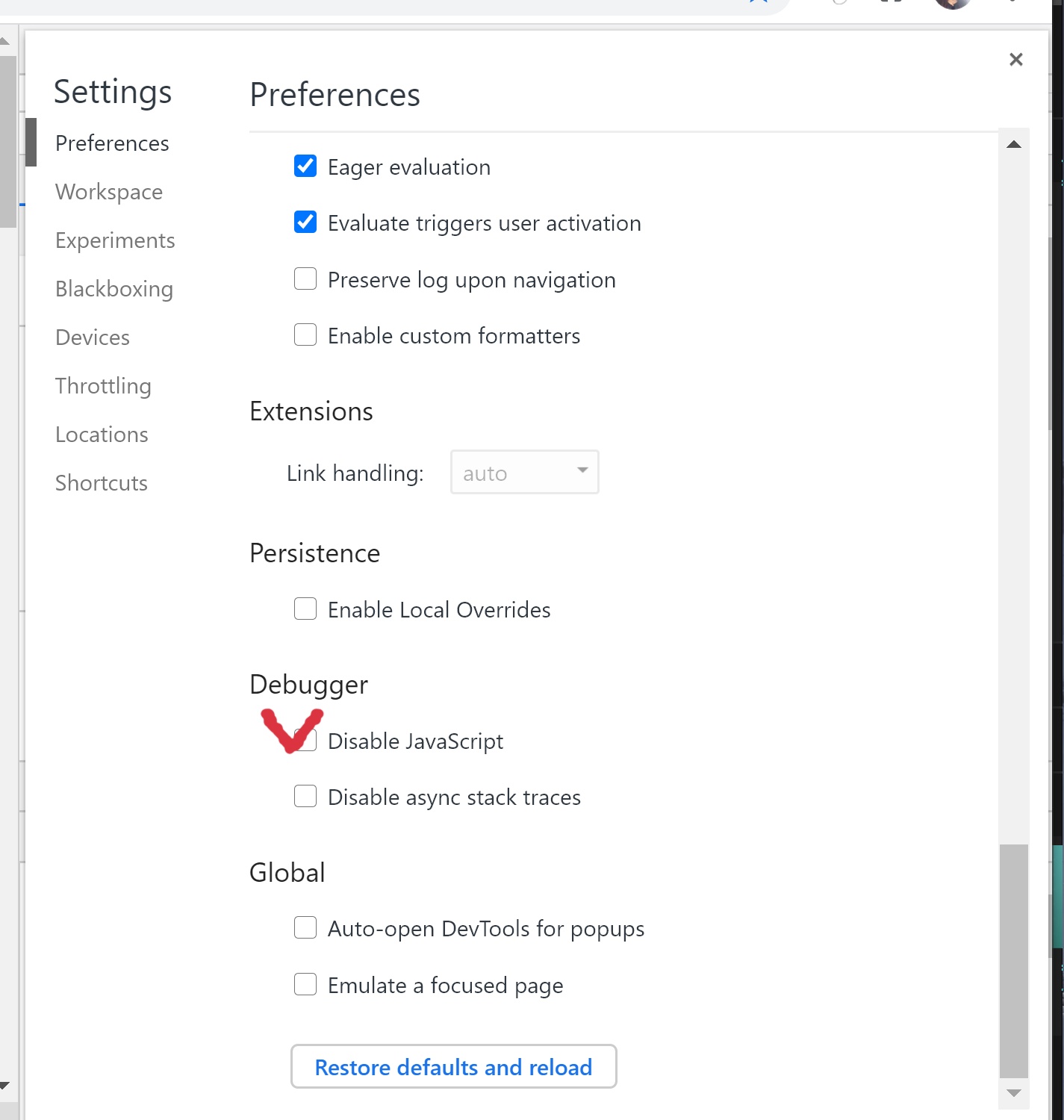Open the Link handling dropdown

(x=524, y=472)
